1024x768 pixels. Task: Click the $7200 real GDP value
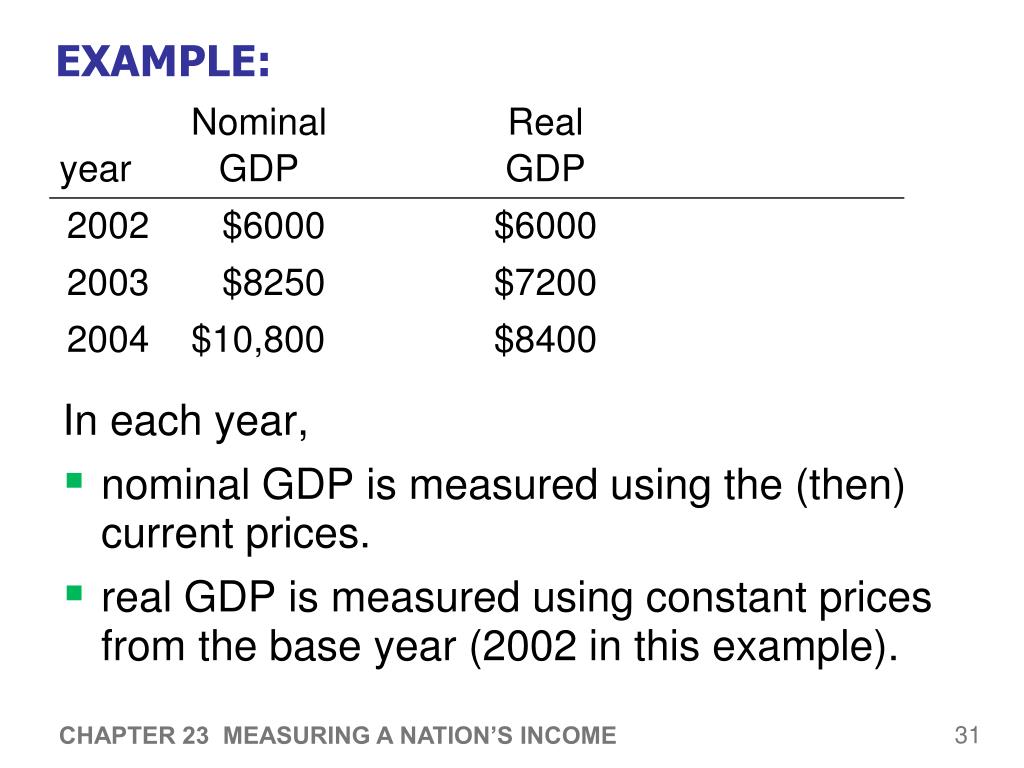click(x=545, y=284)
